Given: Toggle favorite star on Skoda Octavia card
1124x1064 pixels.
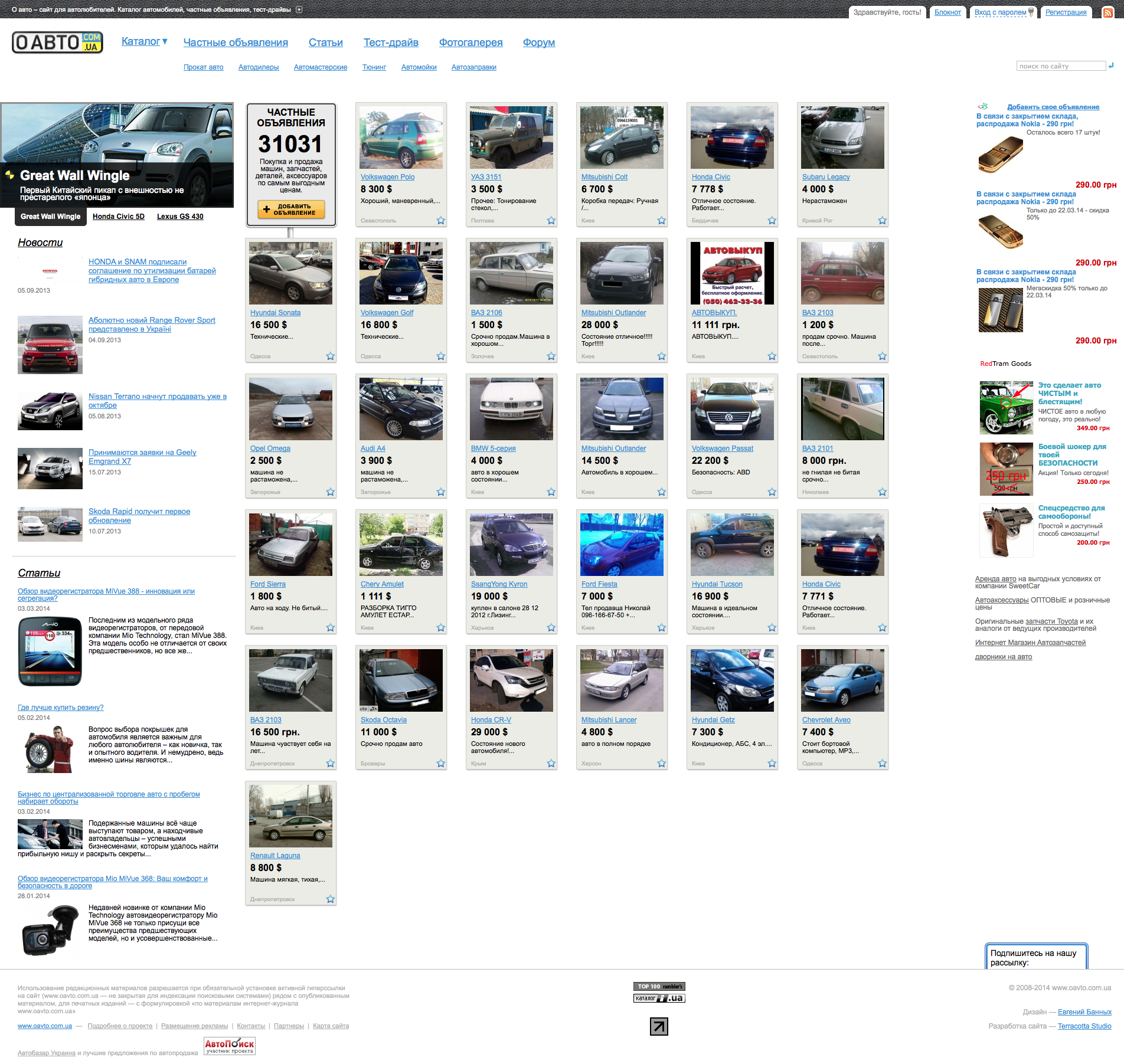Looking at the screenshot, I should pos(441,764).
